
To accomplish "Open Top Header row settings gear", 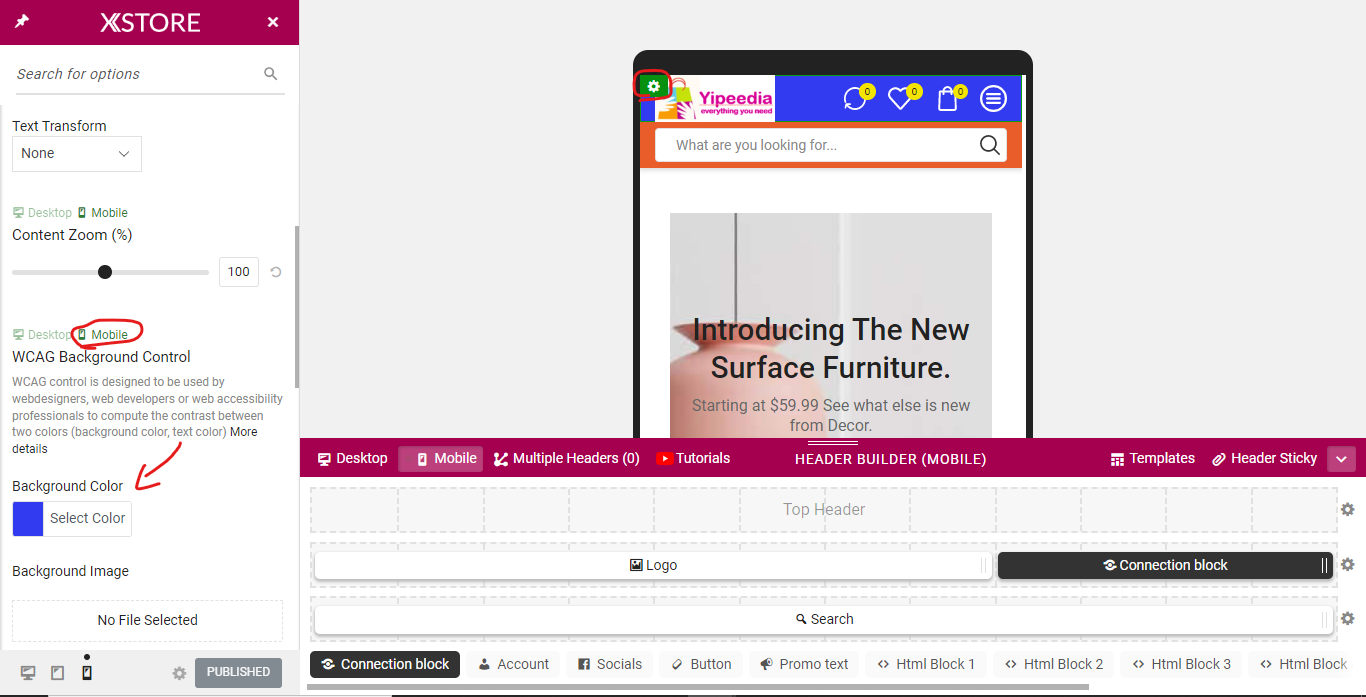I will [1348, 510].
